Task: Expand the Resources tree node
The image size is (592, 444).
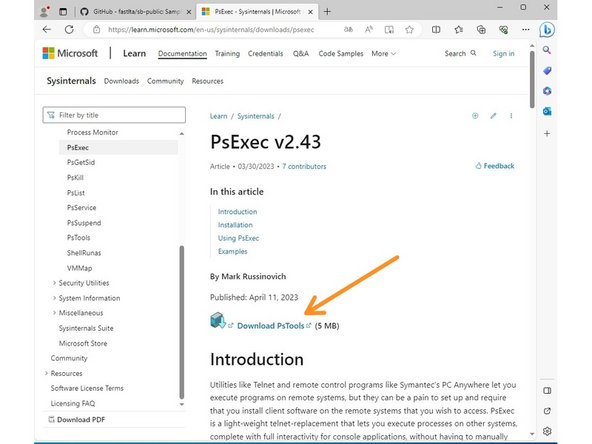Action: pyautogui.click(x=46, y=373)
